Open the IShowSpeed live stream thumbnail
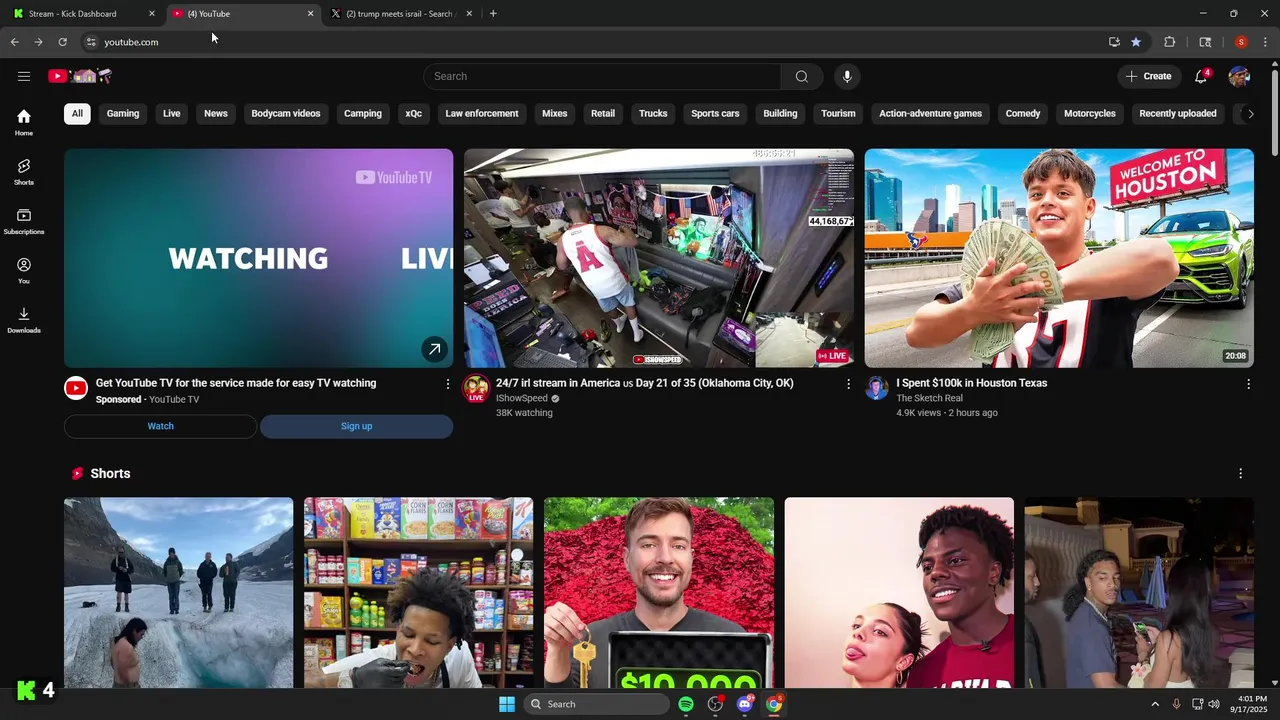This screenshot has height=720, width=1280. point(659,258)
